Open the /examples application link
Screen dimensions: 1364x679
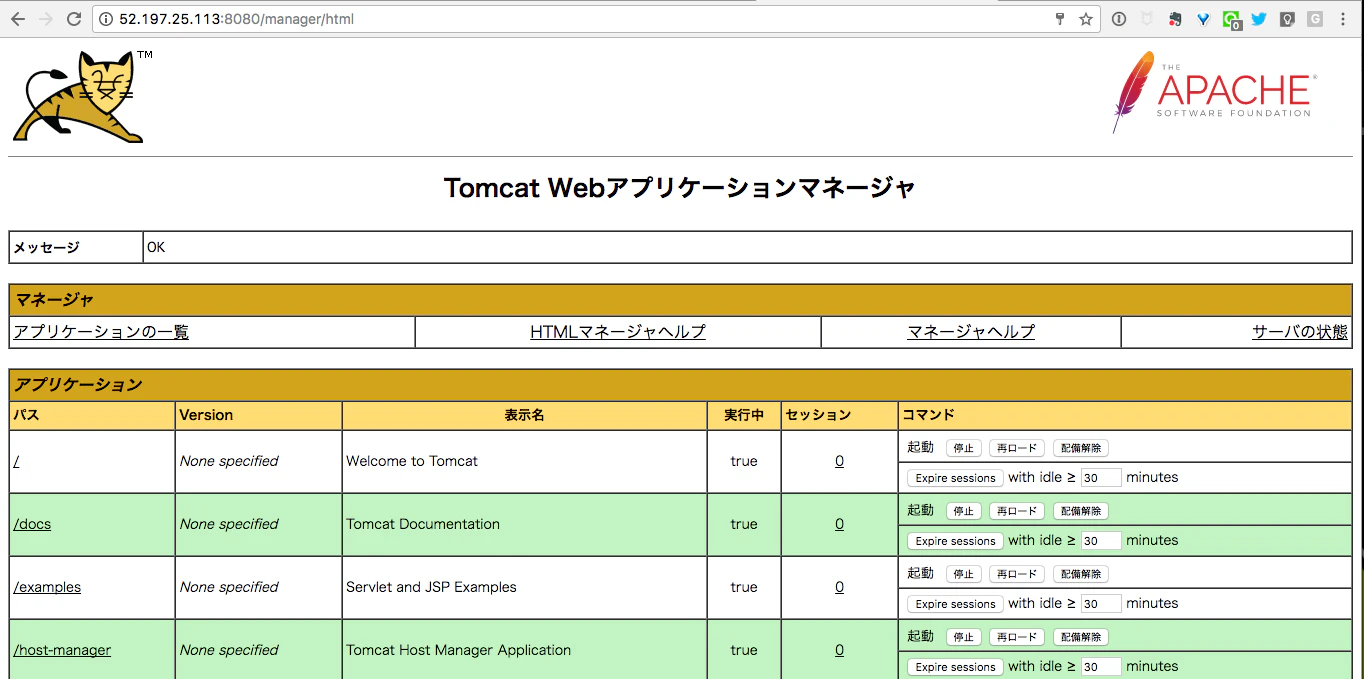pos(47,587)
